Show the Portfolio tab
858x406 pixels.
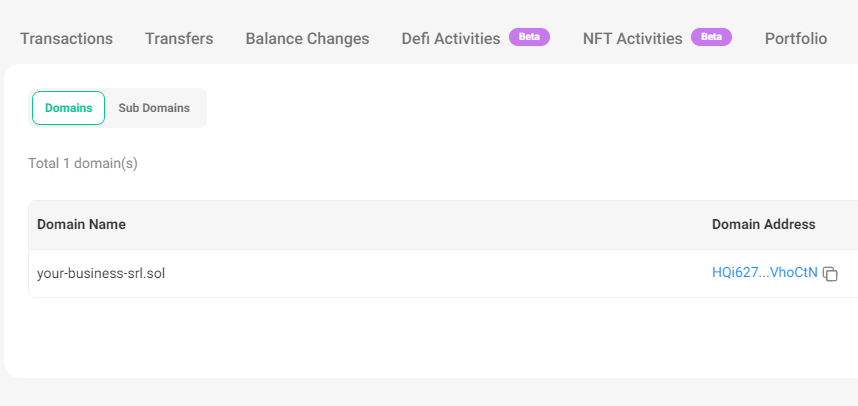(796, 39)
